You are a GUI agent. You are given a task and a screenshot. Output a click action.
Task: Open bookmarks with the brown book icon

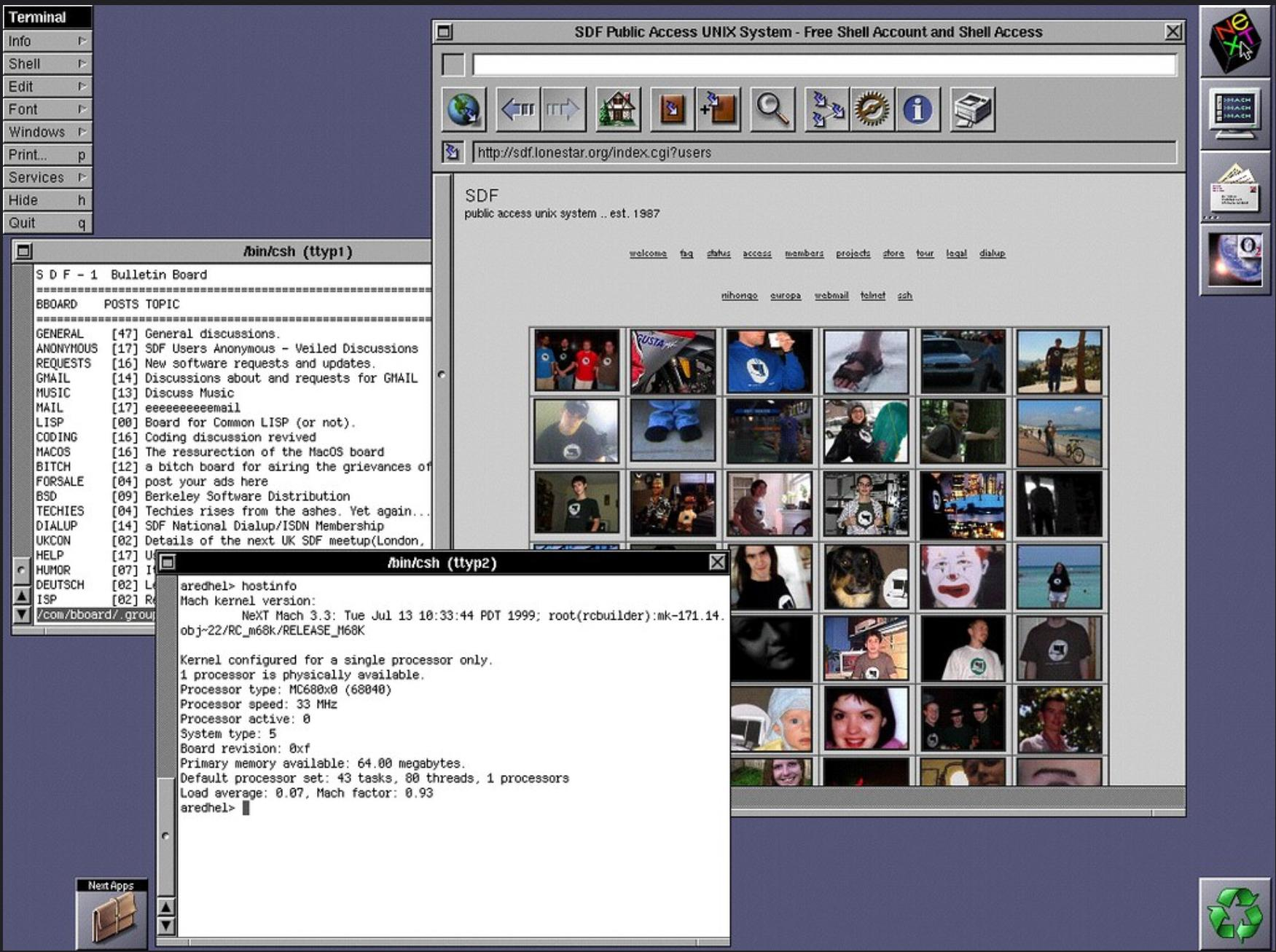(x=672, y=110)
